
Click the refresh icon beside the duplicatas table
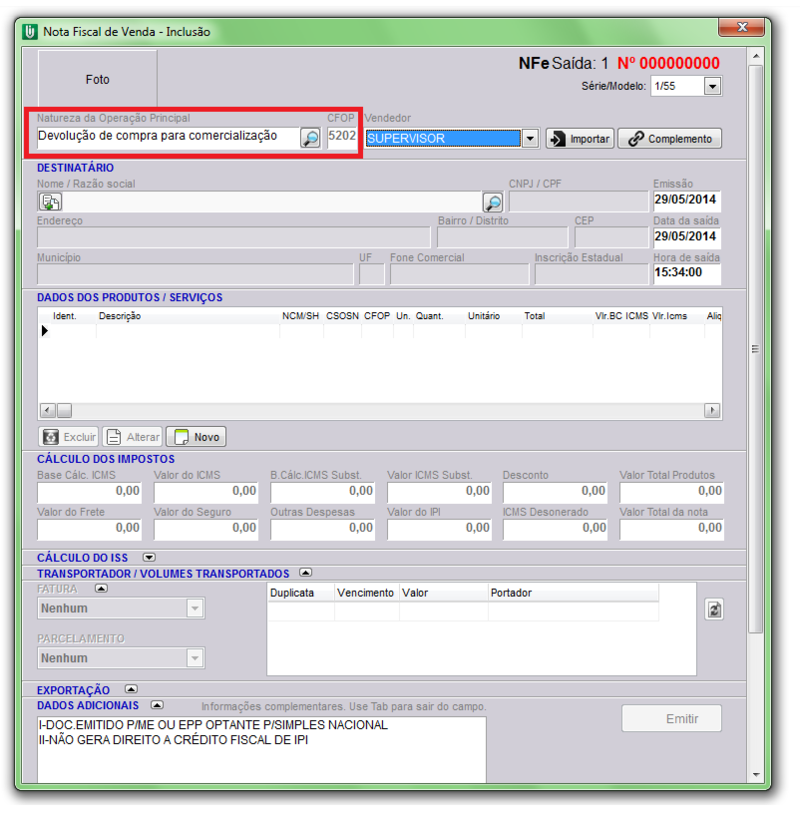coord(713,609)
